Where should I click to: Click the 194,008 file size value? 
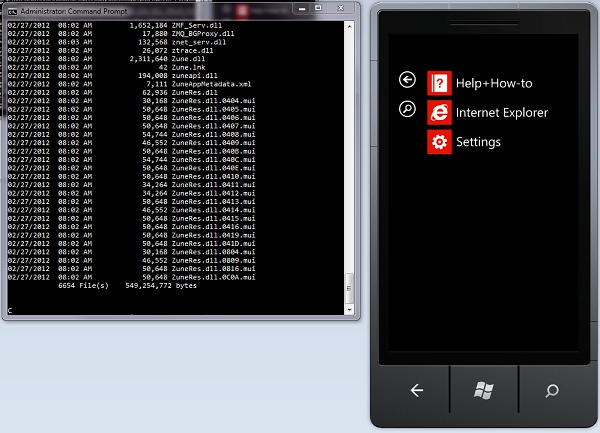point(153,76)
